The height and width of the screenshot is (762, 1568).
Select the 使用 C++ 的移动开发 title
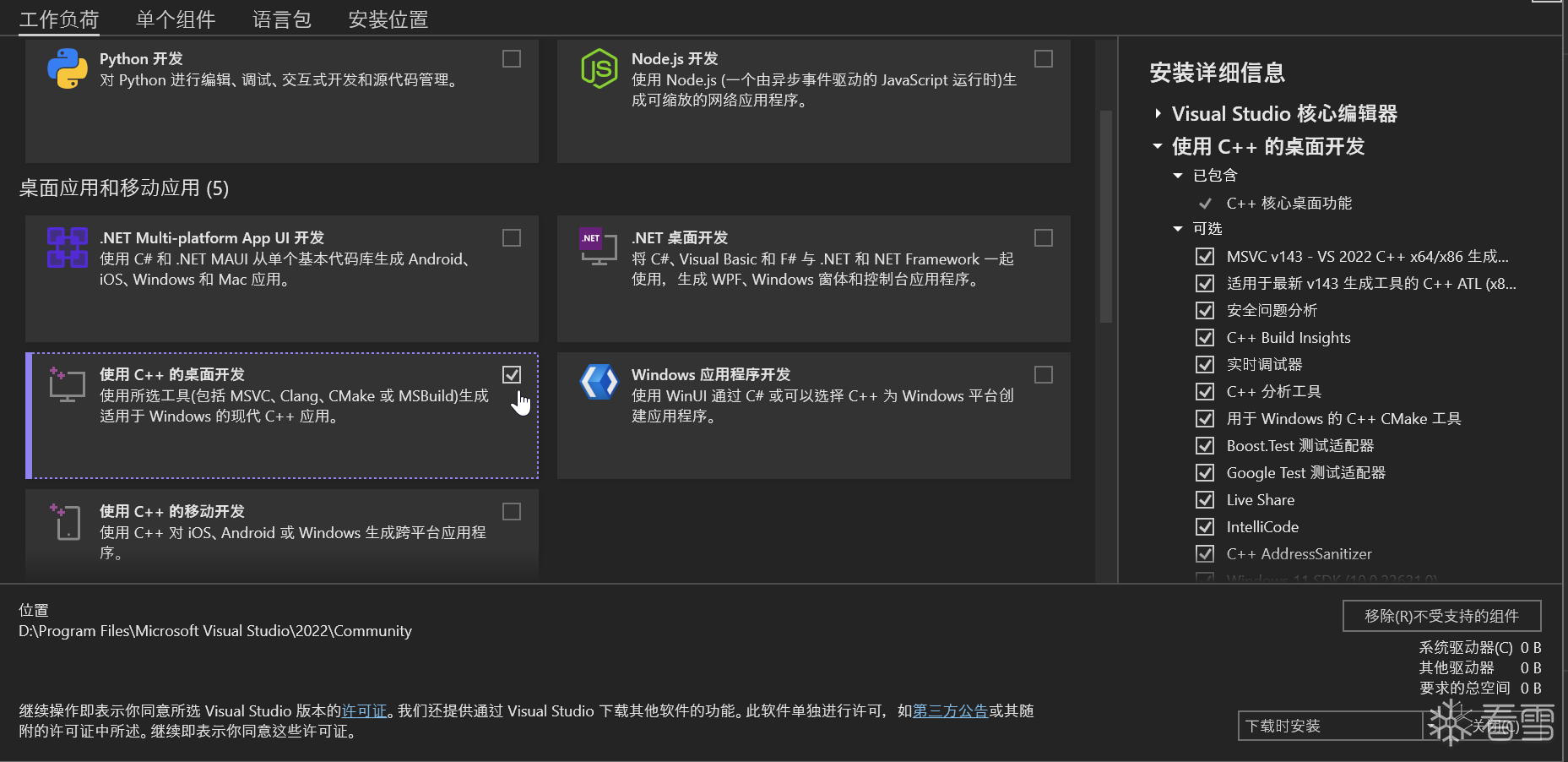pyautogui.click(x=172, y=512)
